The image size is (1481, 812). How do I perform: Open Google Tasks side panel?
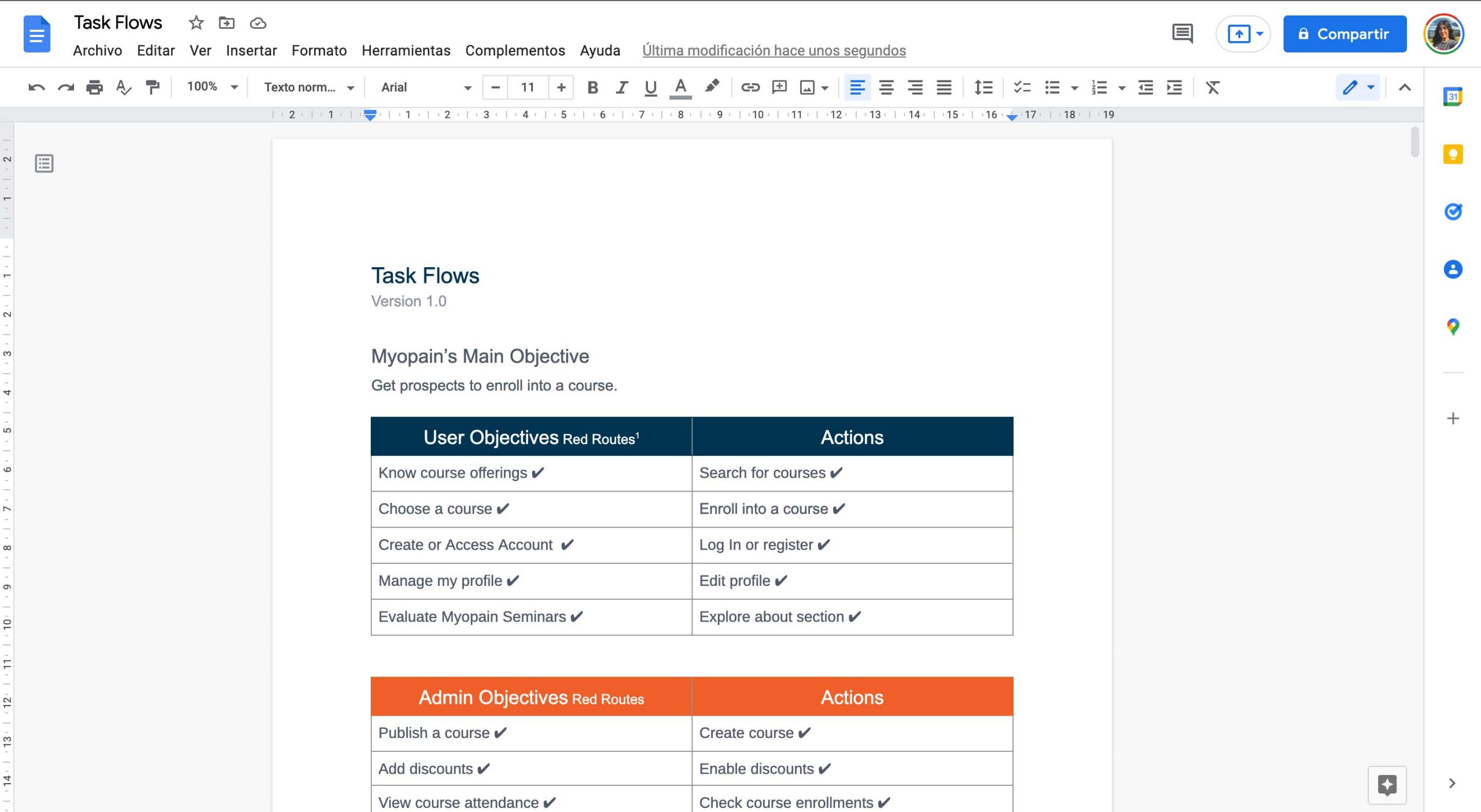[x=1453, y=212]
